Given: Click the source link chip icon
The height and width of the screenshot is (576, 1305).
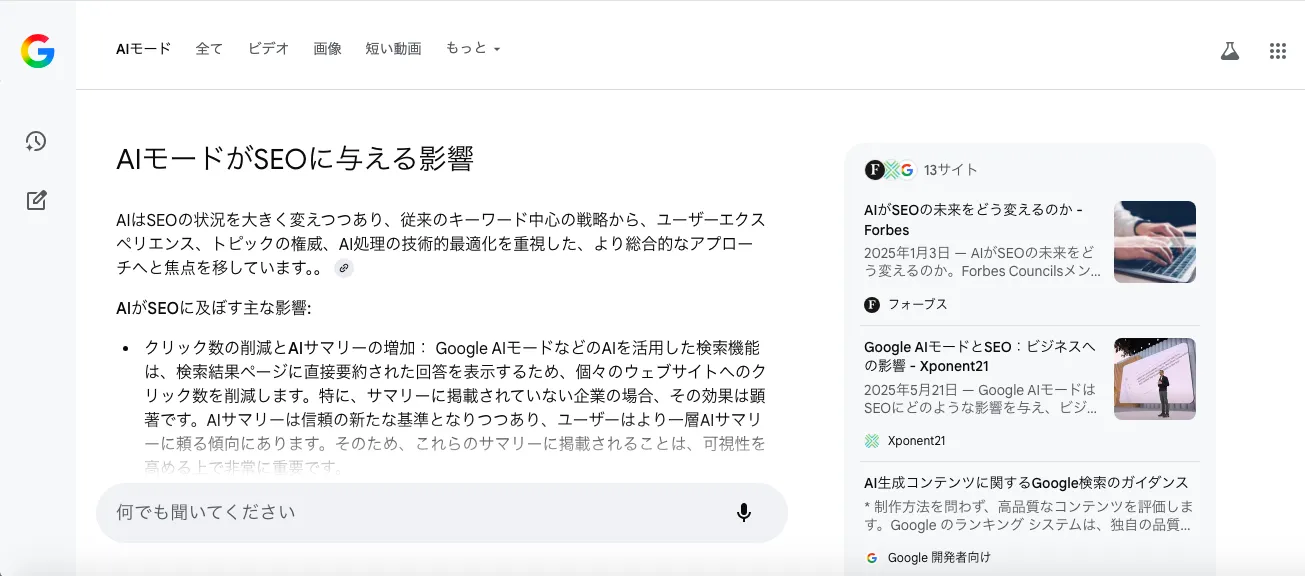Looking at the screenshot, I should point(343,268).
